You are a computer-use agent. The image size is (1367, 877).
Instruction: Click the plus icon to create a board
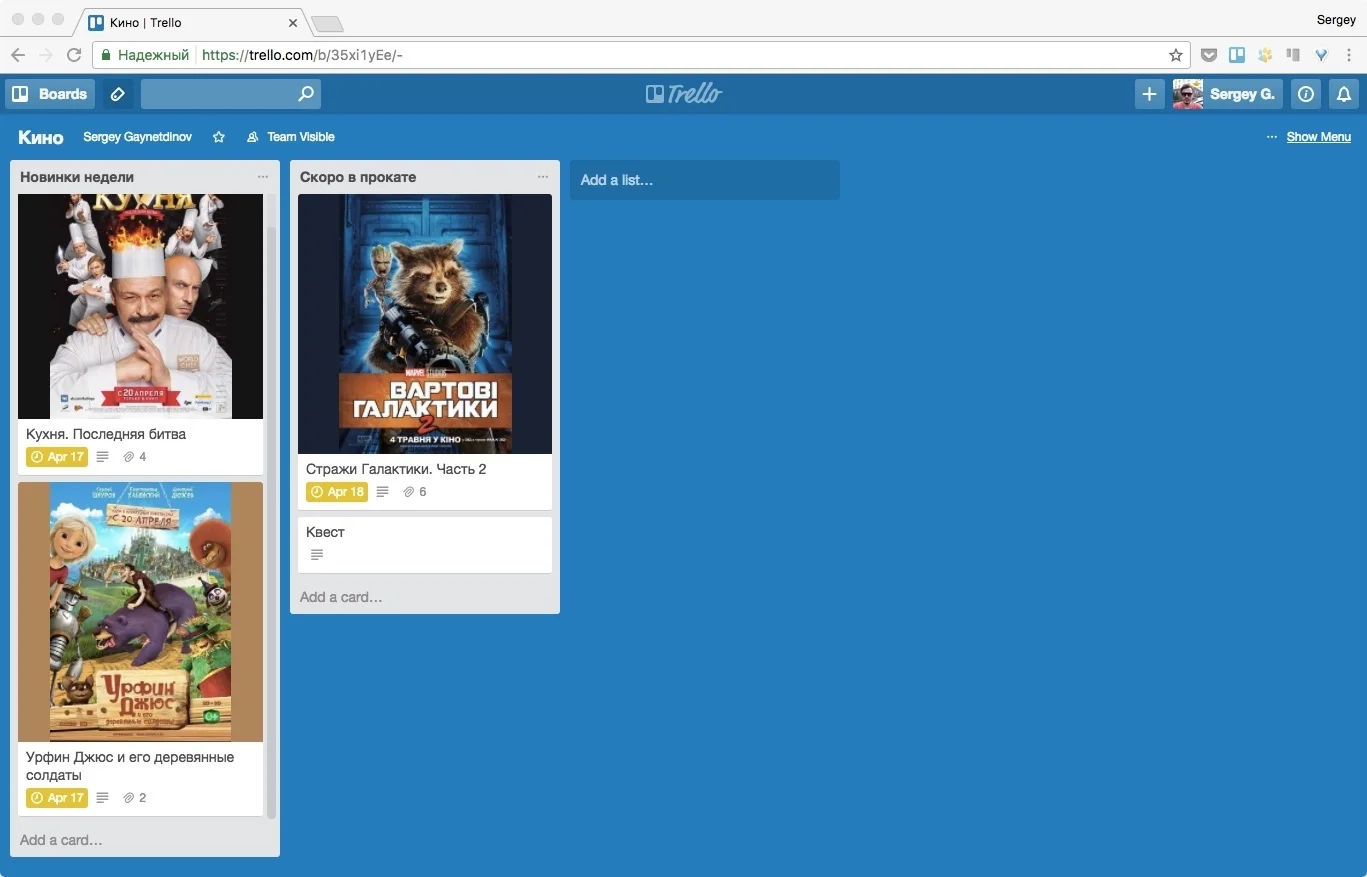pyautogui.click(x=1150, y=94)
